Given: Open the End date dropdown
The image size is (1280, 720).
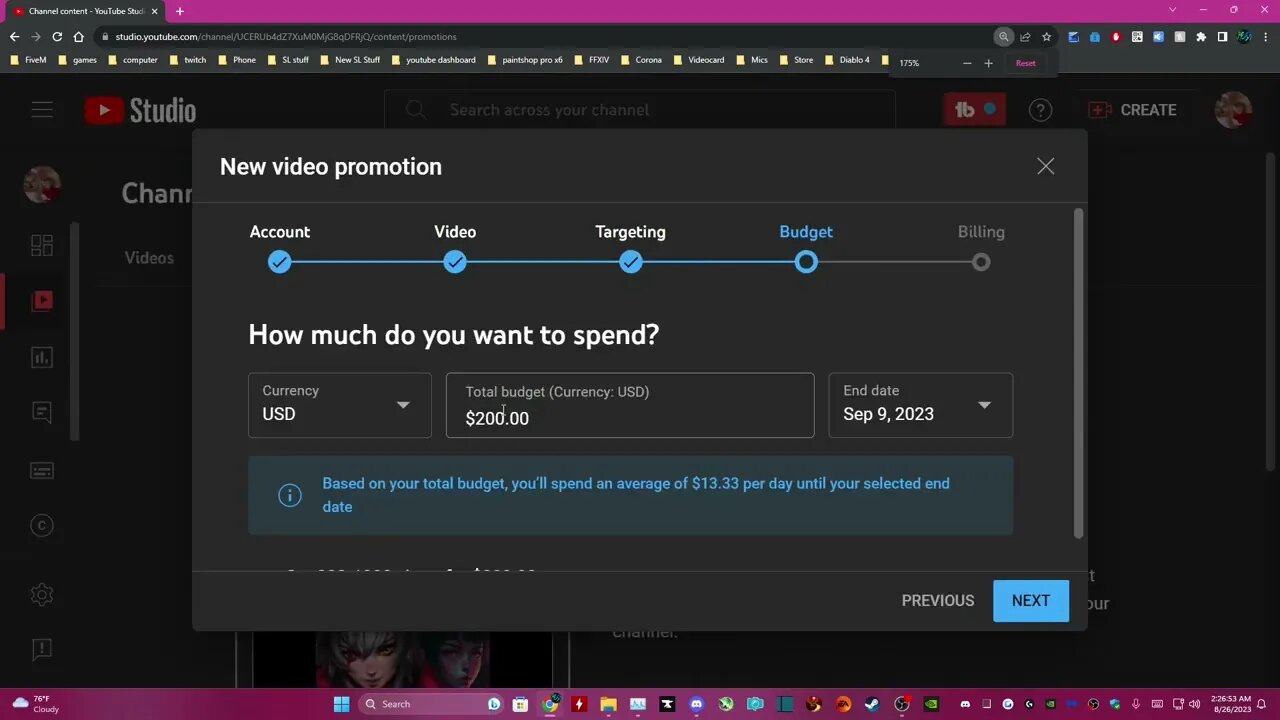Looking at the screenshot, I should click(921, 405).
